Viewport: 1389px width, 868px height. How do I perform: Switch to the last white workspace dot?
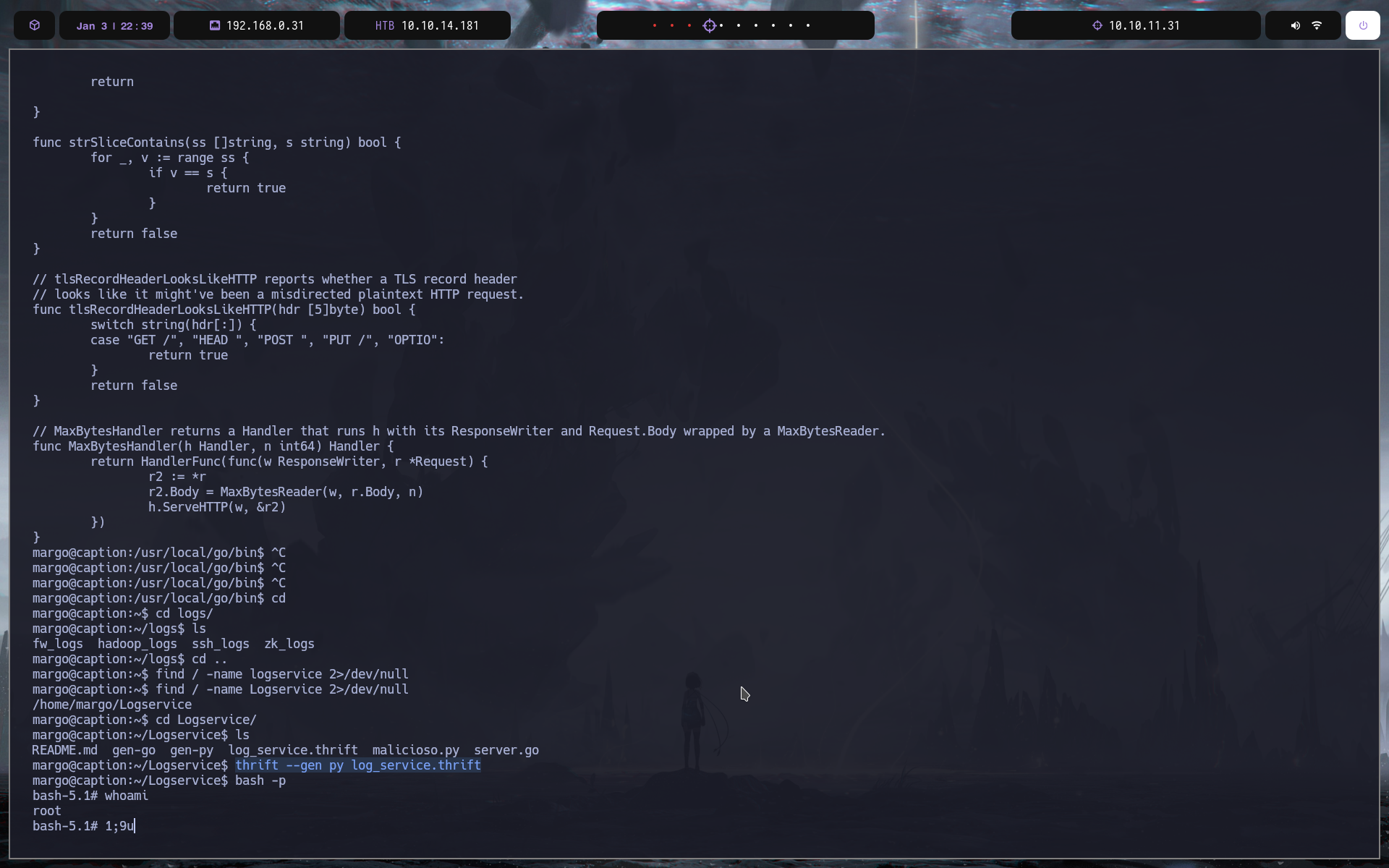(808, 25)
